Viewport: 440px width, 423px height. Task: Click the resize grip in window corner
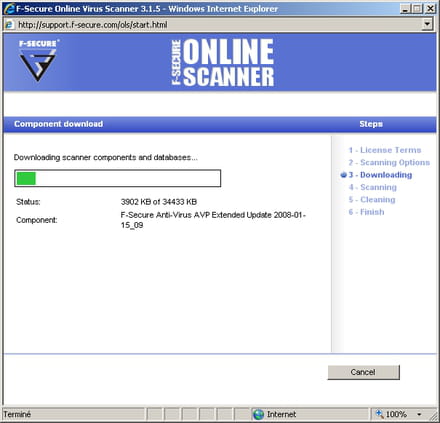433,415
